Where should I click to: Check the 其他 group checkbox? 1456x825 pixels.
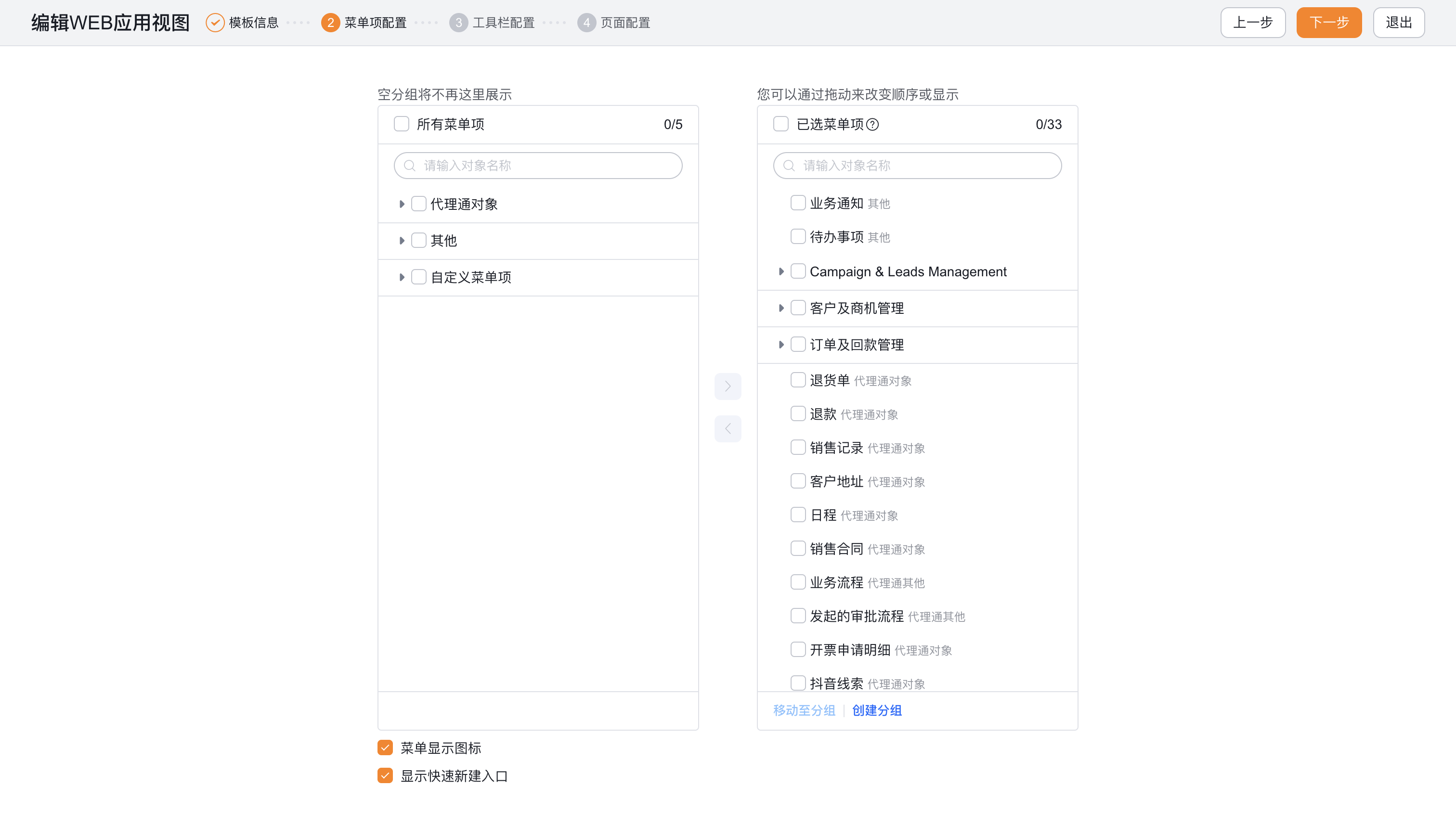pos(418,240)
